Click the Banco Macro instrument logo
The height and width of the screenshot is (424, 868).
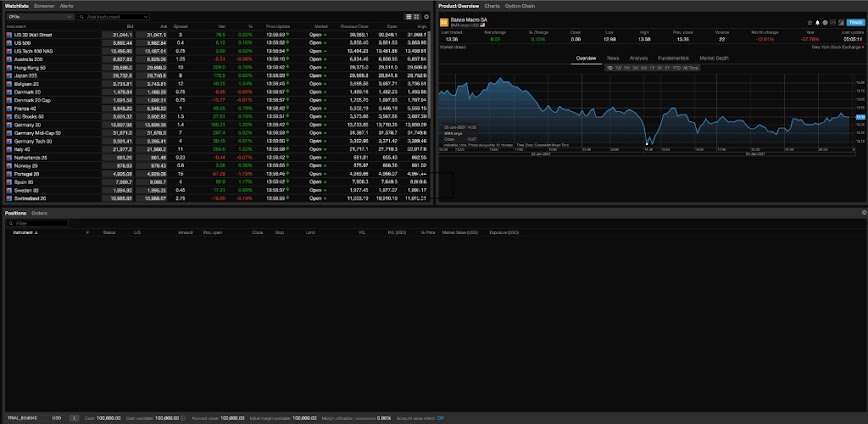click(443, 21)
